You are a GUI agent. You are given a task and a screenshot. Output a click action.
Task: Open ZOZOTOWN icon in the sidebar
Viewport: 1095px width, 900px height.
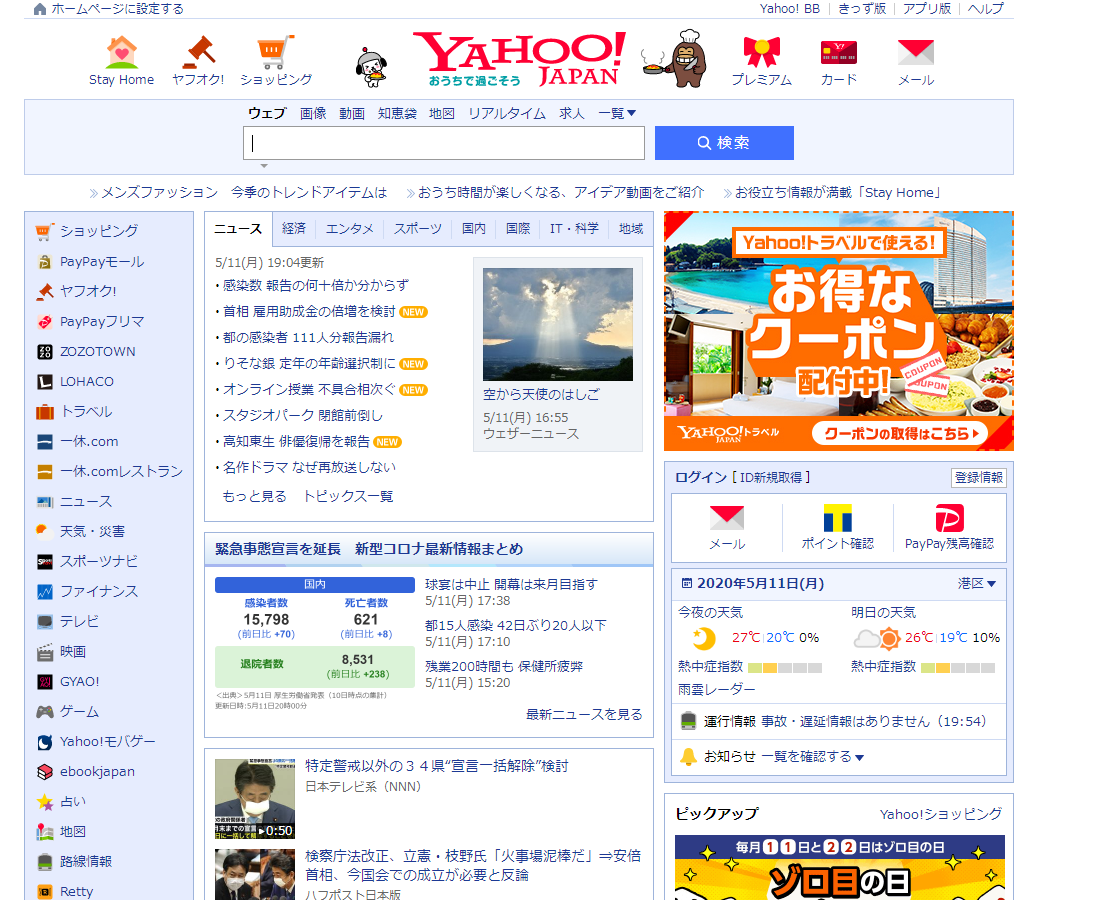pos(45,352)
